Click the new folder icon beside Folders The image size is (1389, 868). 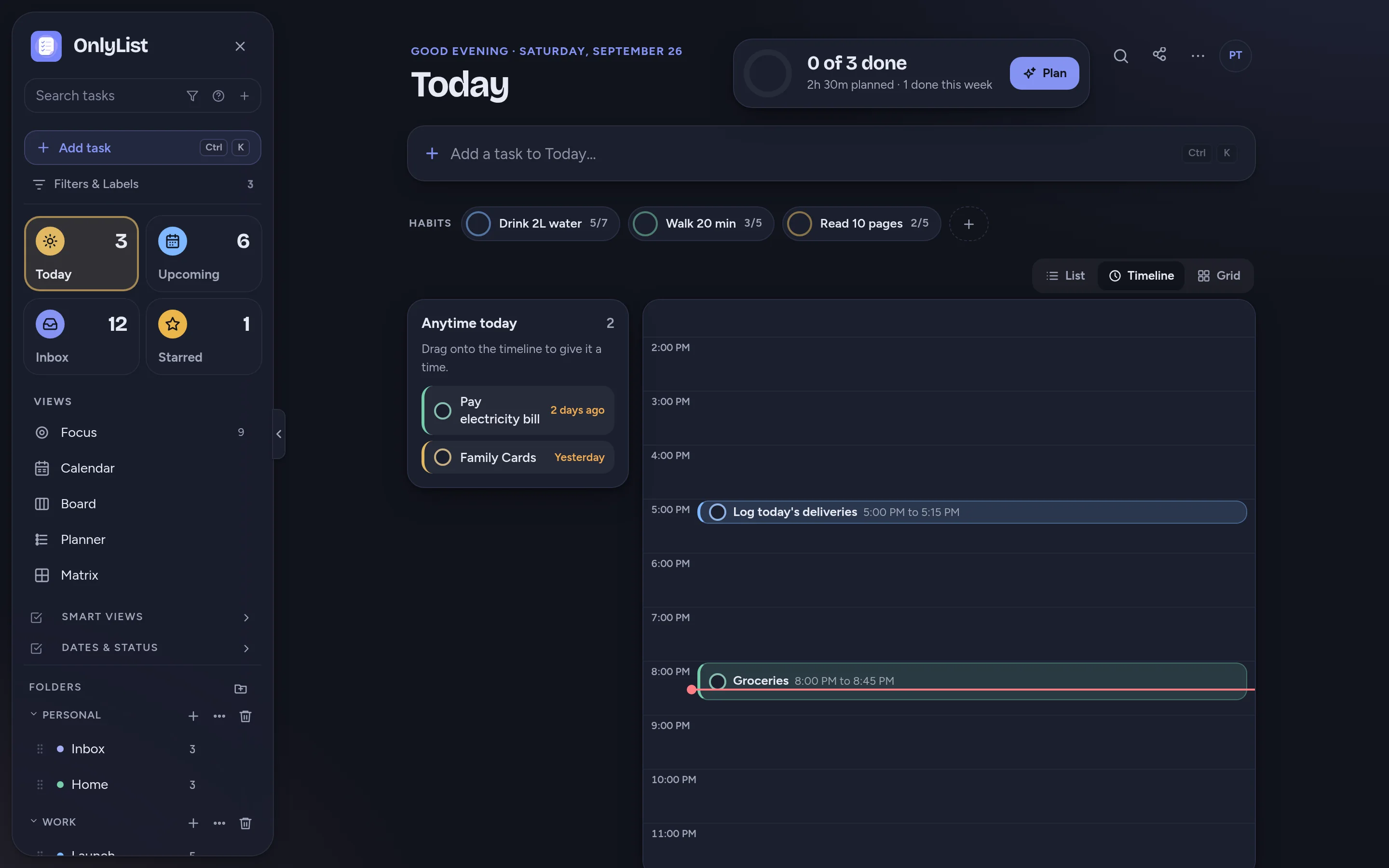click(x=241, y=688)
